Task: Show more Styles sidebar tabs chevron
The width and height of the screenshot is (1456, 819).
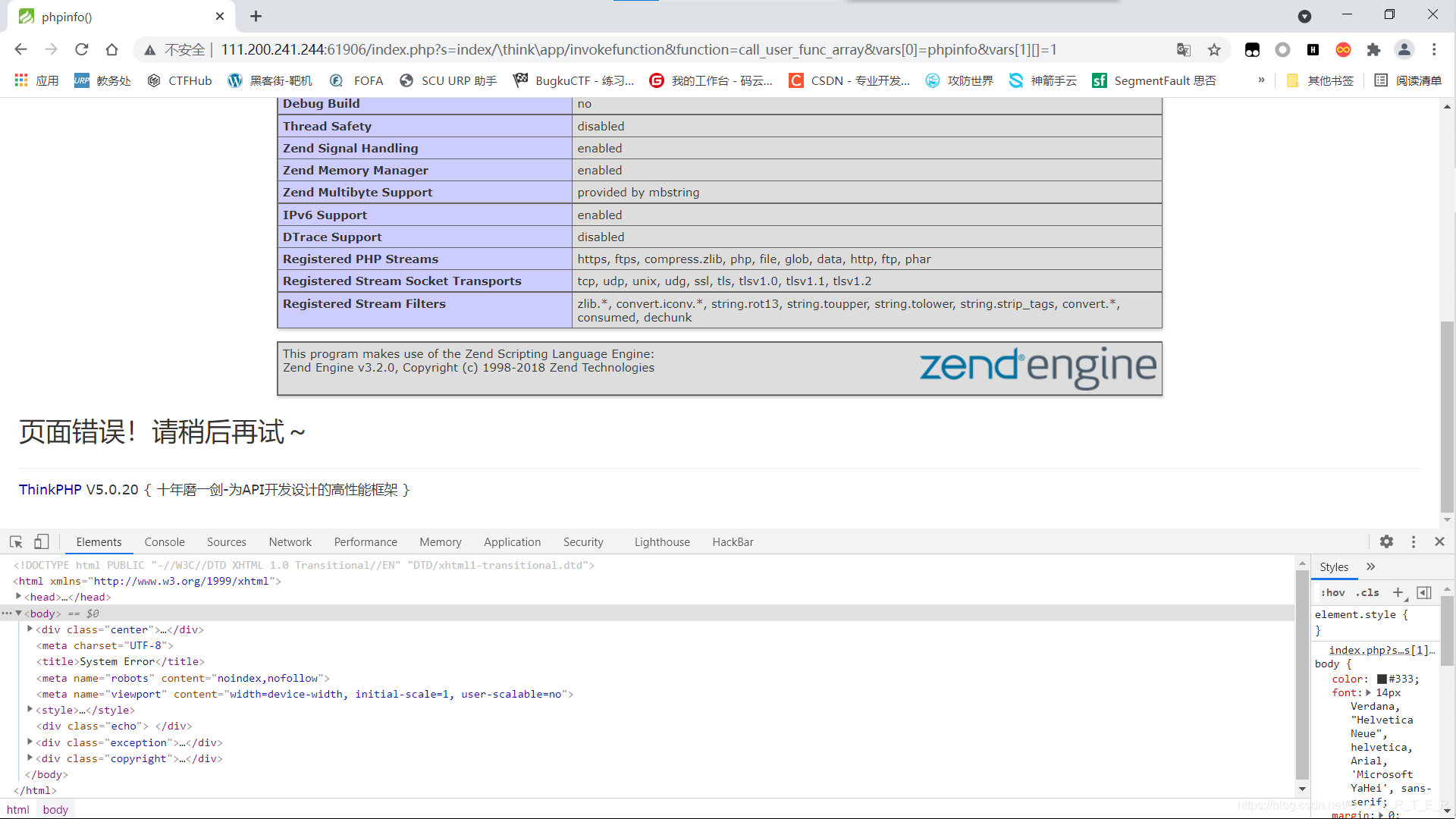Action: 1370,566
